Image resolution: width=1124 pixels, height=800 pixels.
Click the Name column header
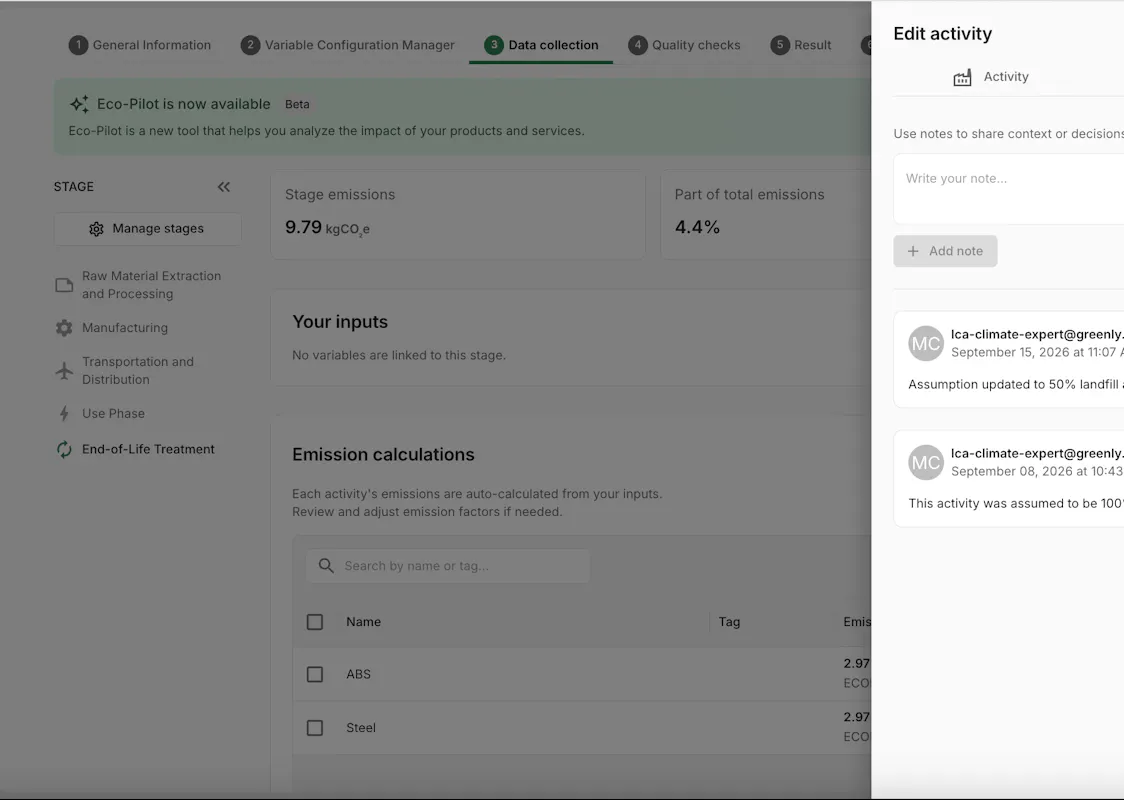click(x=363, y=622)
